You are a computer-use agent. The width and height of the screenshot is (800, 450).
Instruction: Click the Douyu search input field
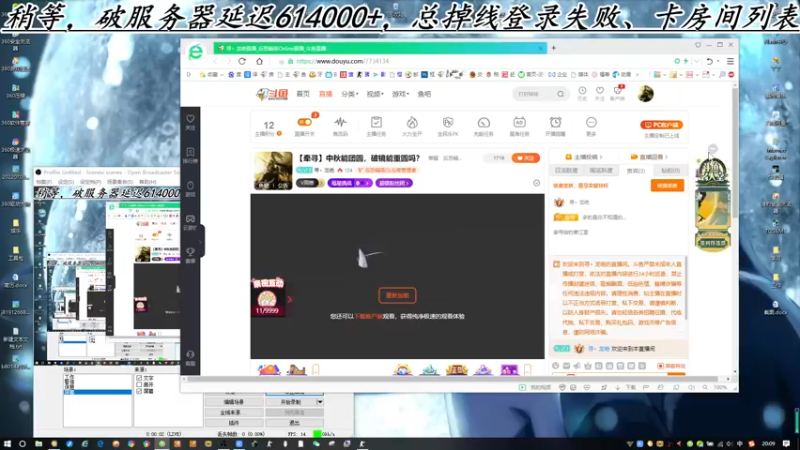pyautogui.click(x=535, y=94)
